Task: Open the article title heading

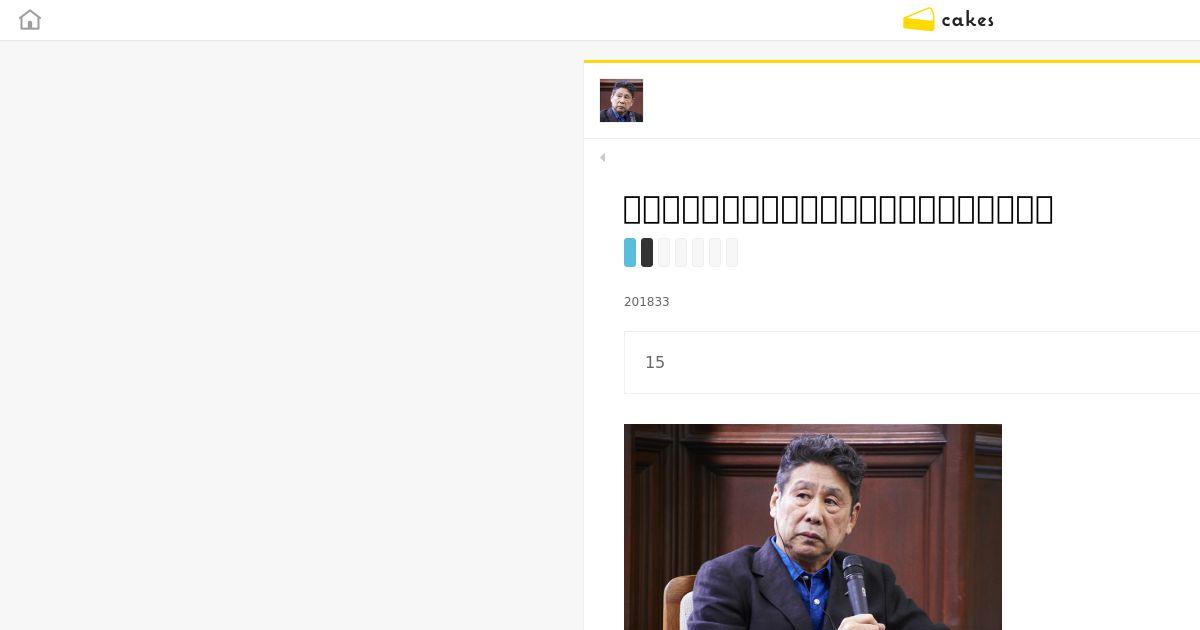Action: (x=838, y=209)
